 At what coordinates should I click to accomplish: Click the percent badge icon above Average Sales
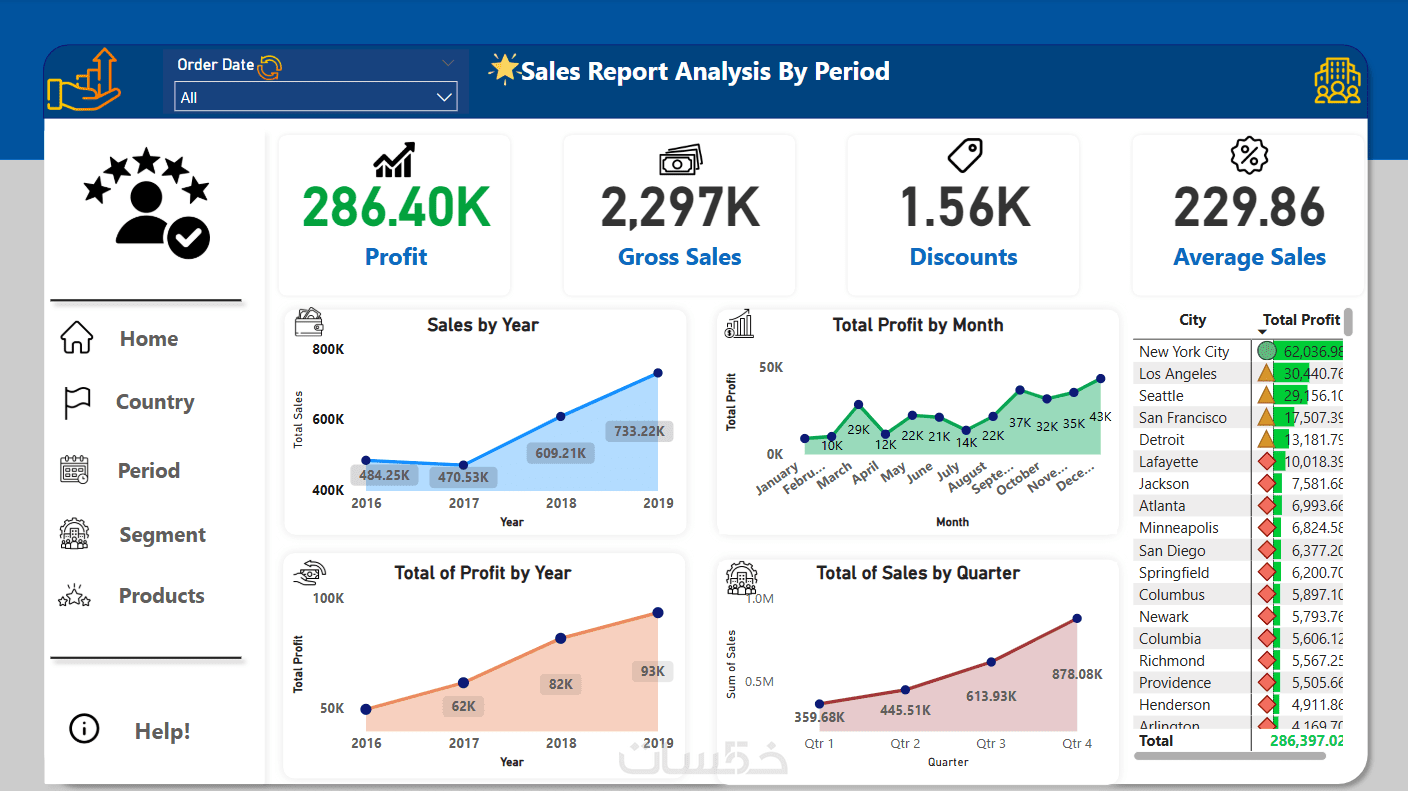pos(1249,156)
